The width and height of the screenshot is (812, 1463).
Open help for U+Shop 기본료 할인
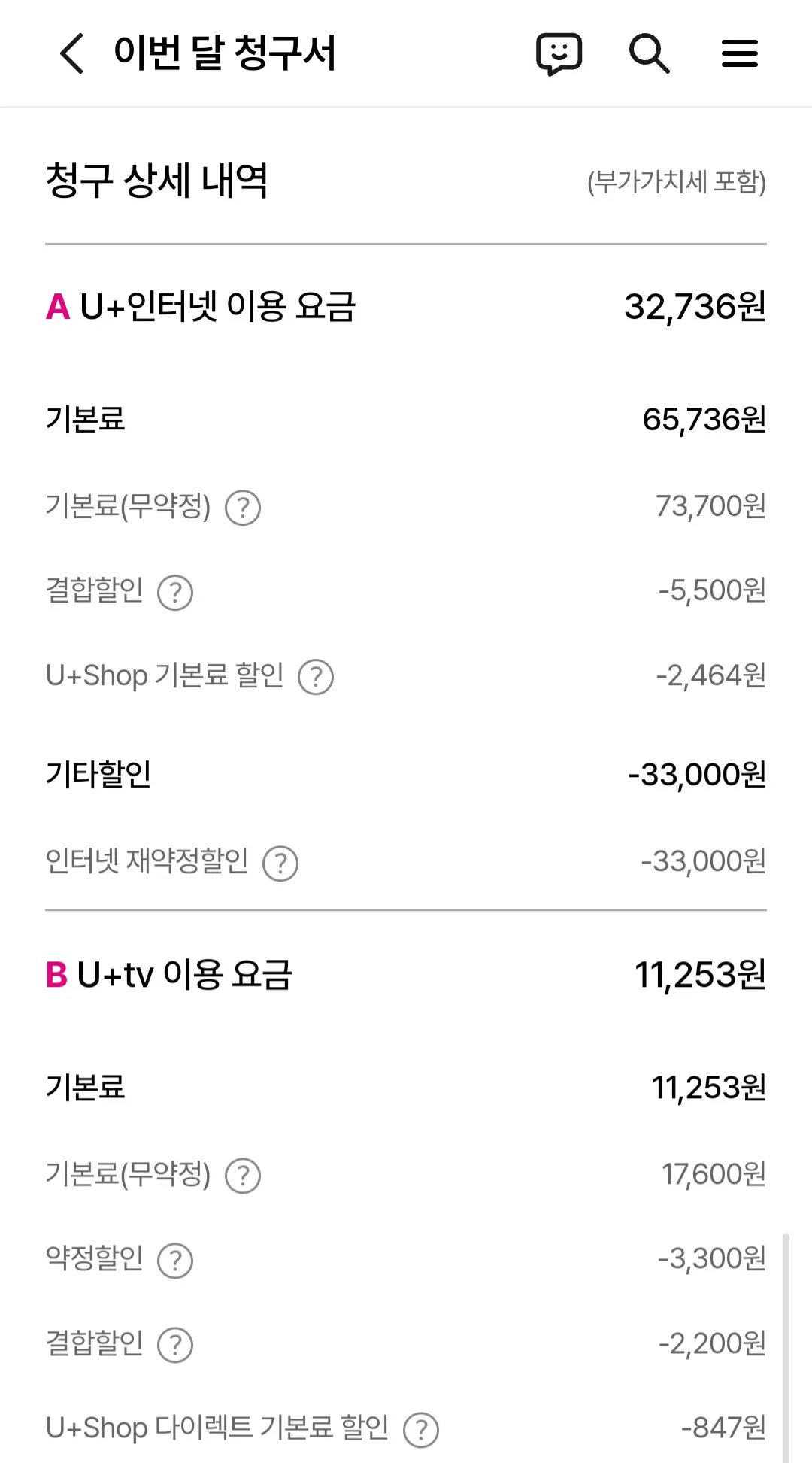[316, 677]
